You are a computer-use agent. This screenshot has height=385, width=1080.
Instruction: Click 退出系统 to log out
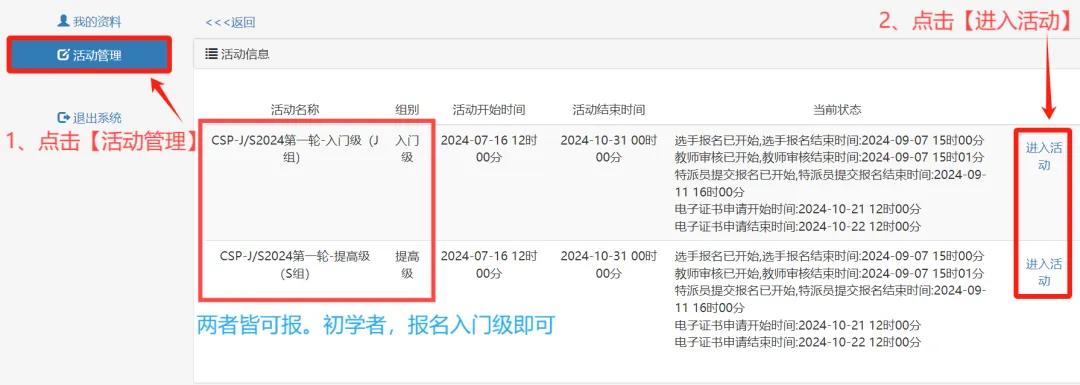pyautogui.click(x=90, y=118)
